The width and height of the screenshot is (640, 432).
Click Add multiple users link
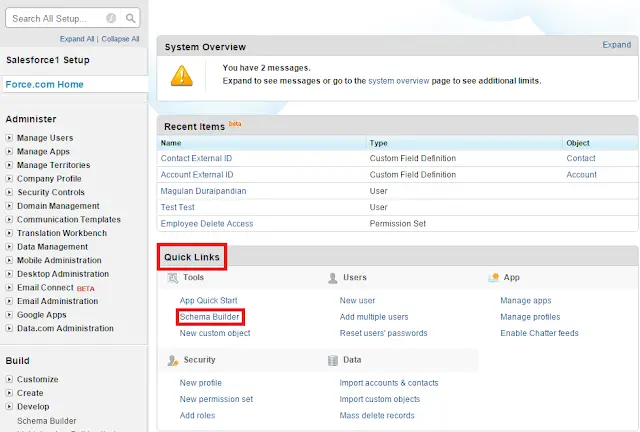(374, 317)
